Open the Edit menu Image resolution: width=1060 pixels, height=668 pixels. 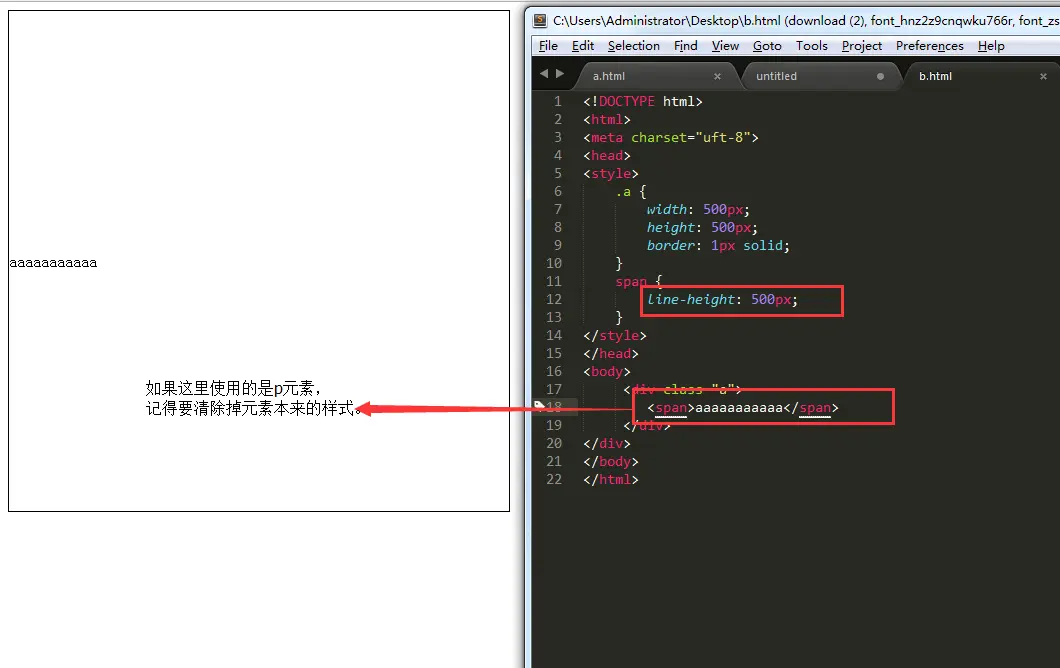click(x=583, y=46)
